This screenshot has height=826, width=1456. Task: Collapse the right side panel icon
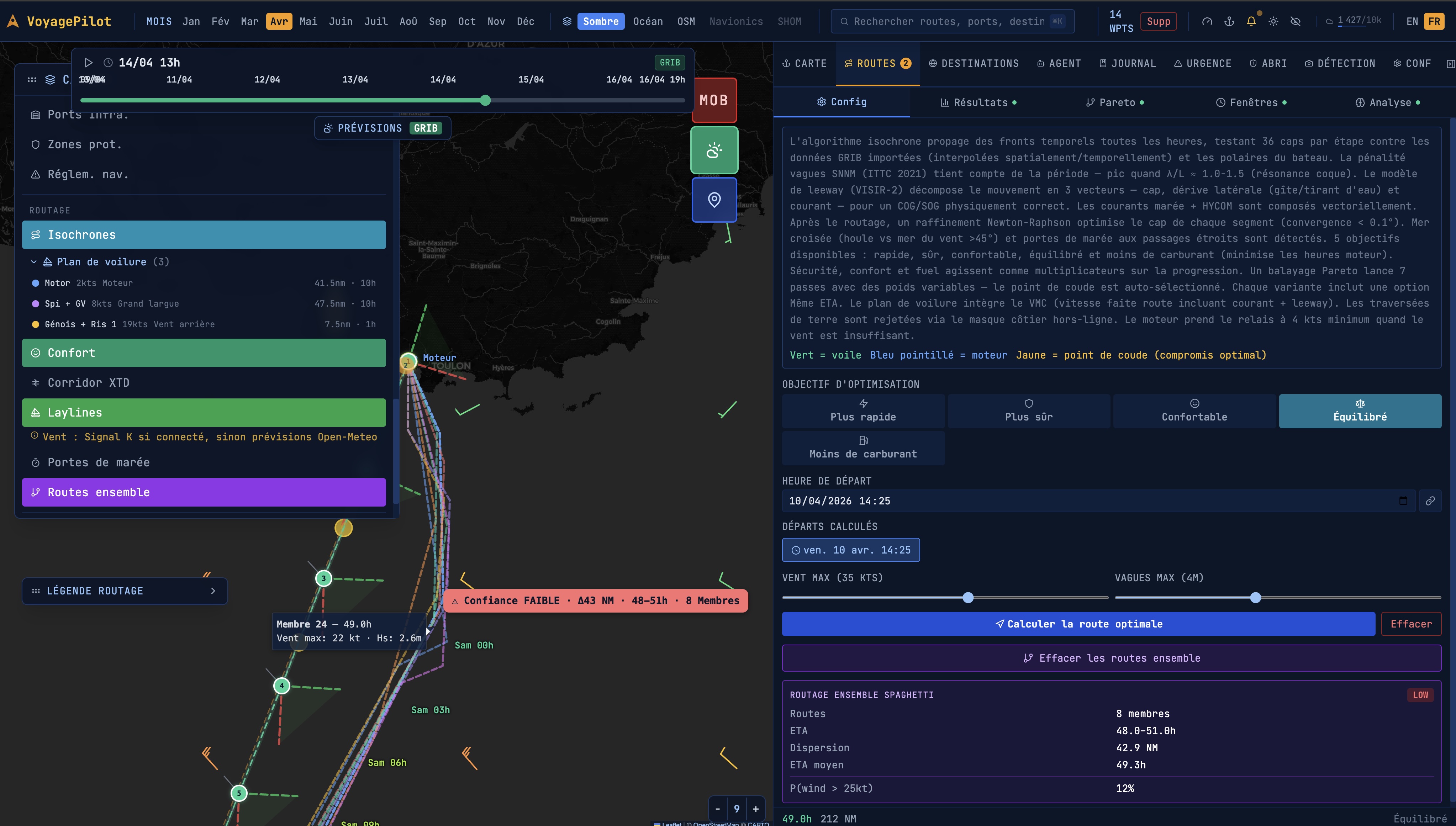click(x=1450, y=64)
